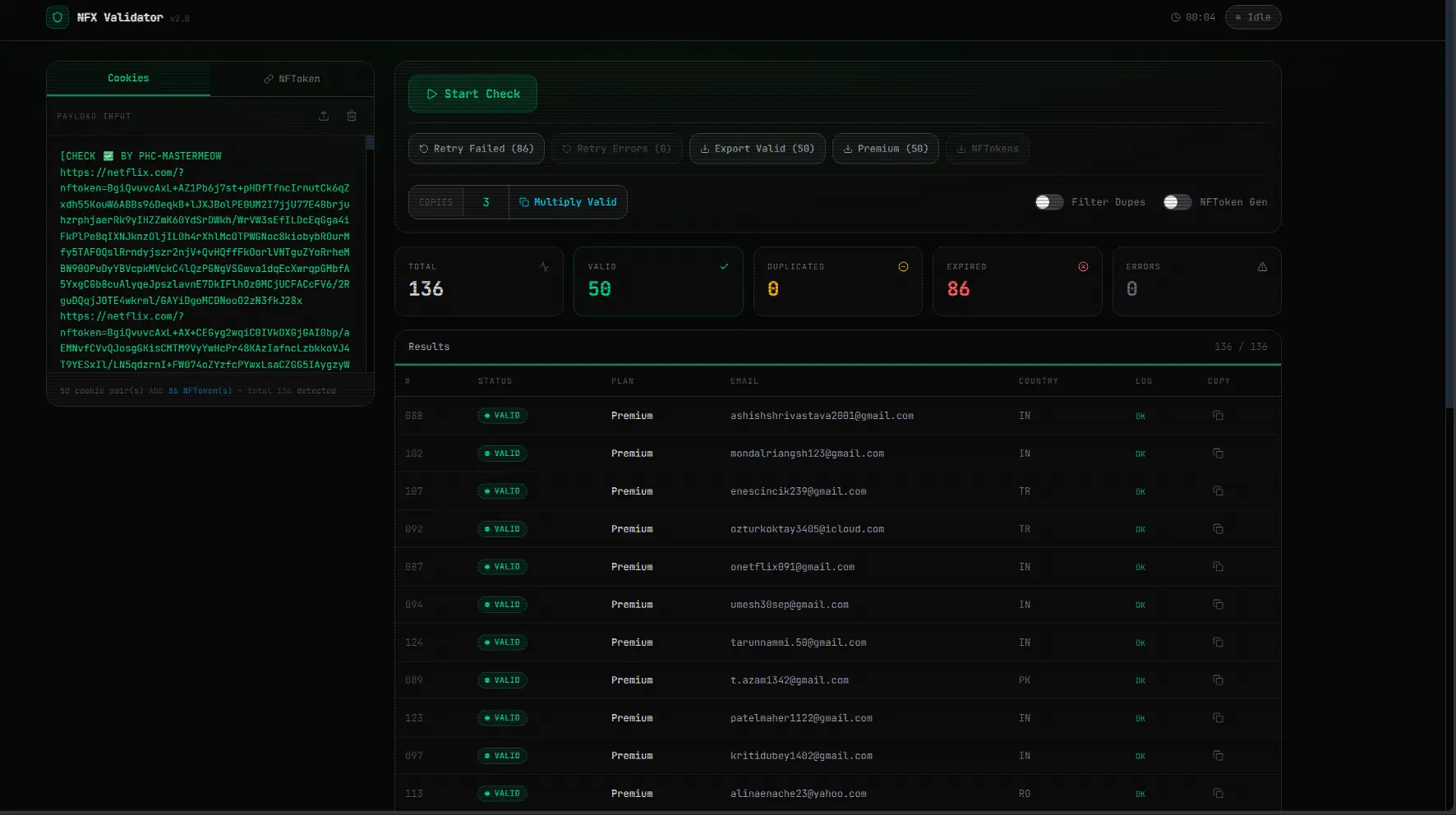Viewport: 1456px width, 815px height.
Task: Switch to the Cookies tab
Action: (128, 79)
